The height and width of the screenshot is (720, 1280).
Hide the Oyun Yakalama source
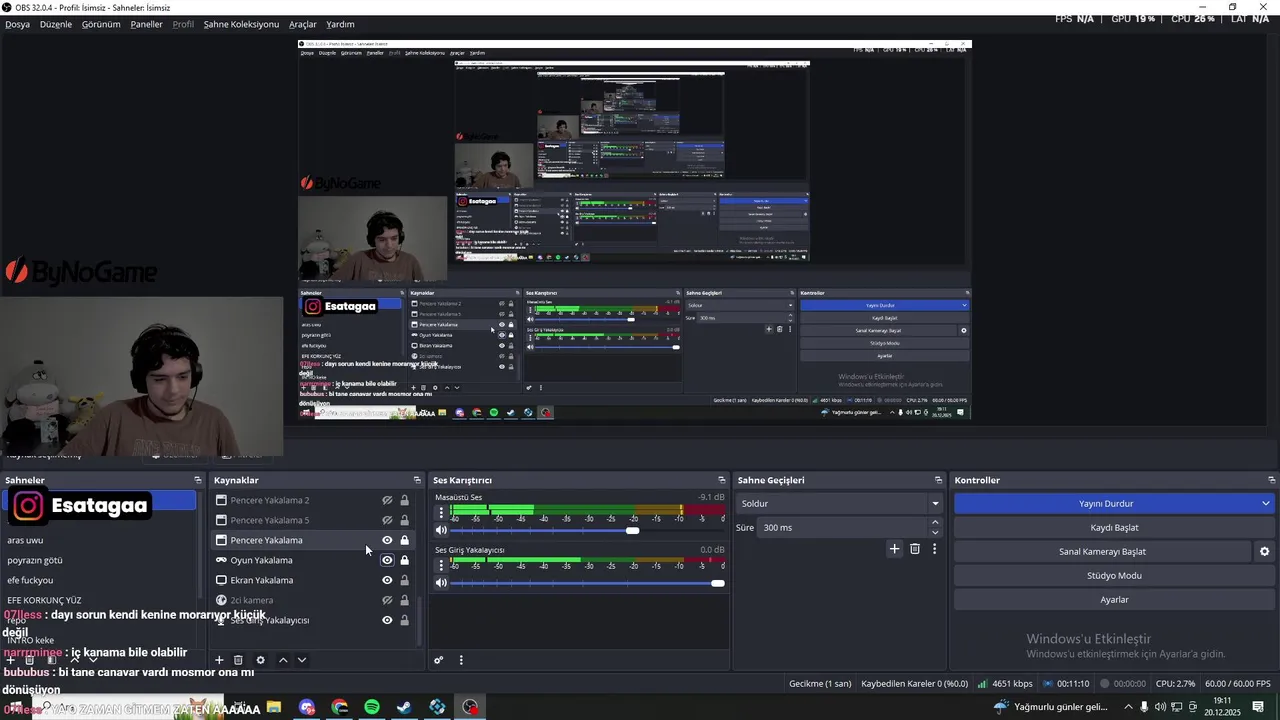coord(387,560)
